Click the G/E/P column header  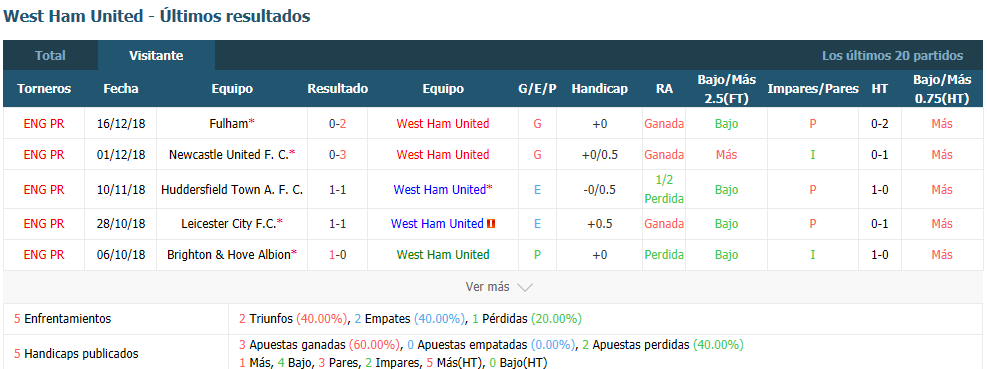coord(537,89)
